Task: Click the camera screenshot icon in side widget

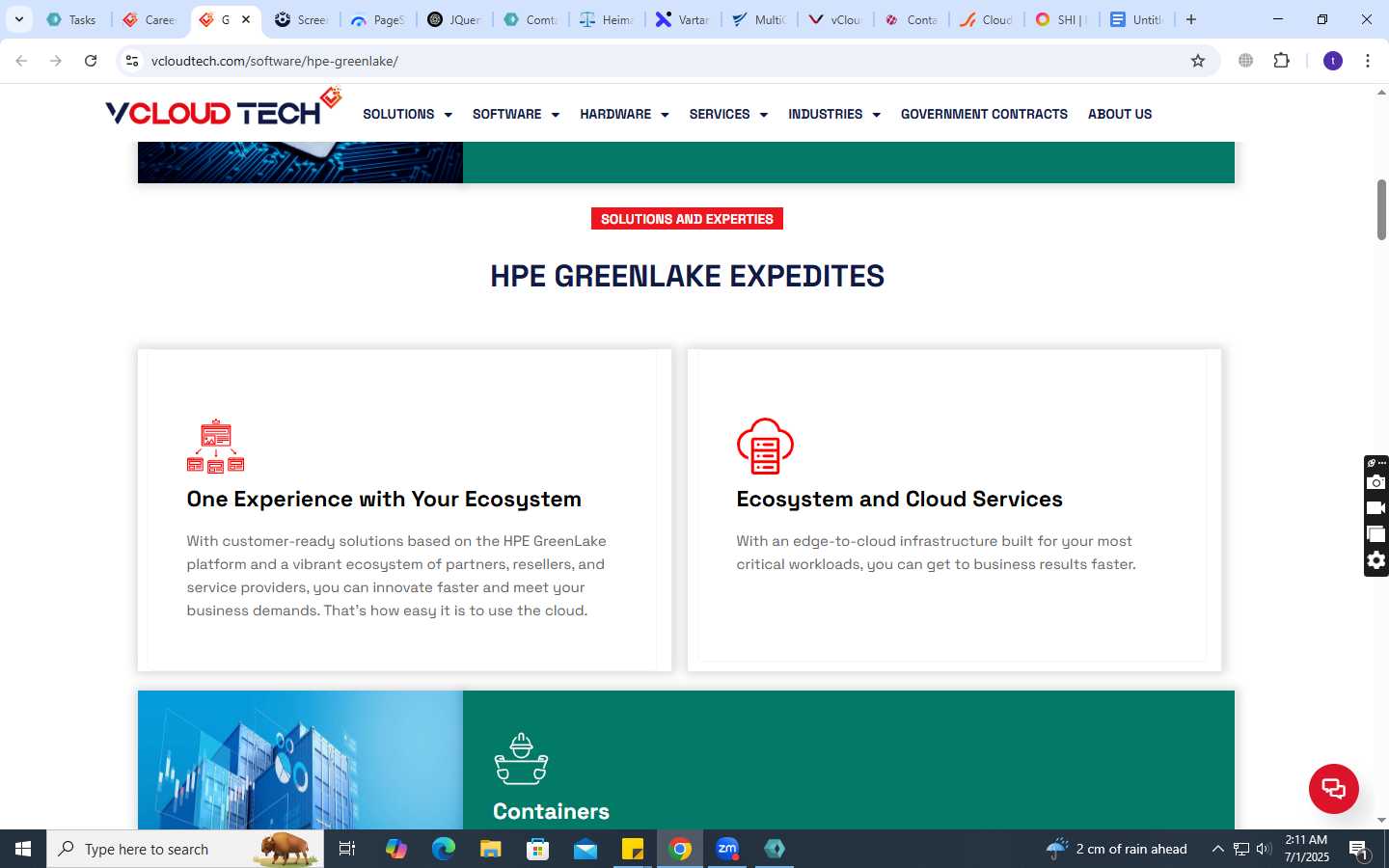Action: (1375, 482)
